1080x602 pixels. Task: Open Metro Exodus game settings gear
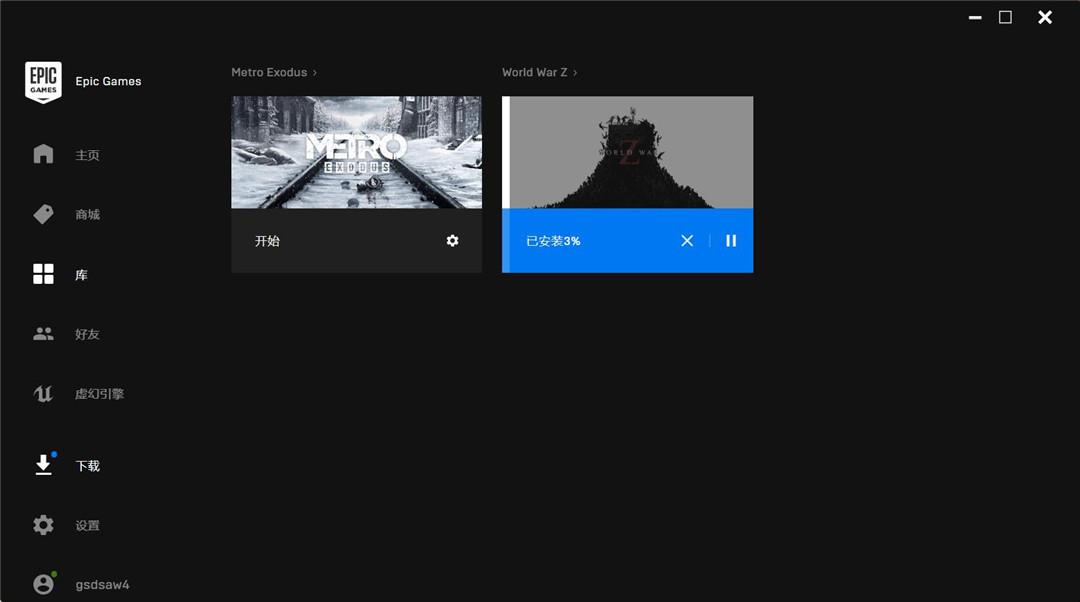point(453,240)
